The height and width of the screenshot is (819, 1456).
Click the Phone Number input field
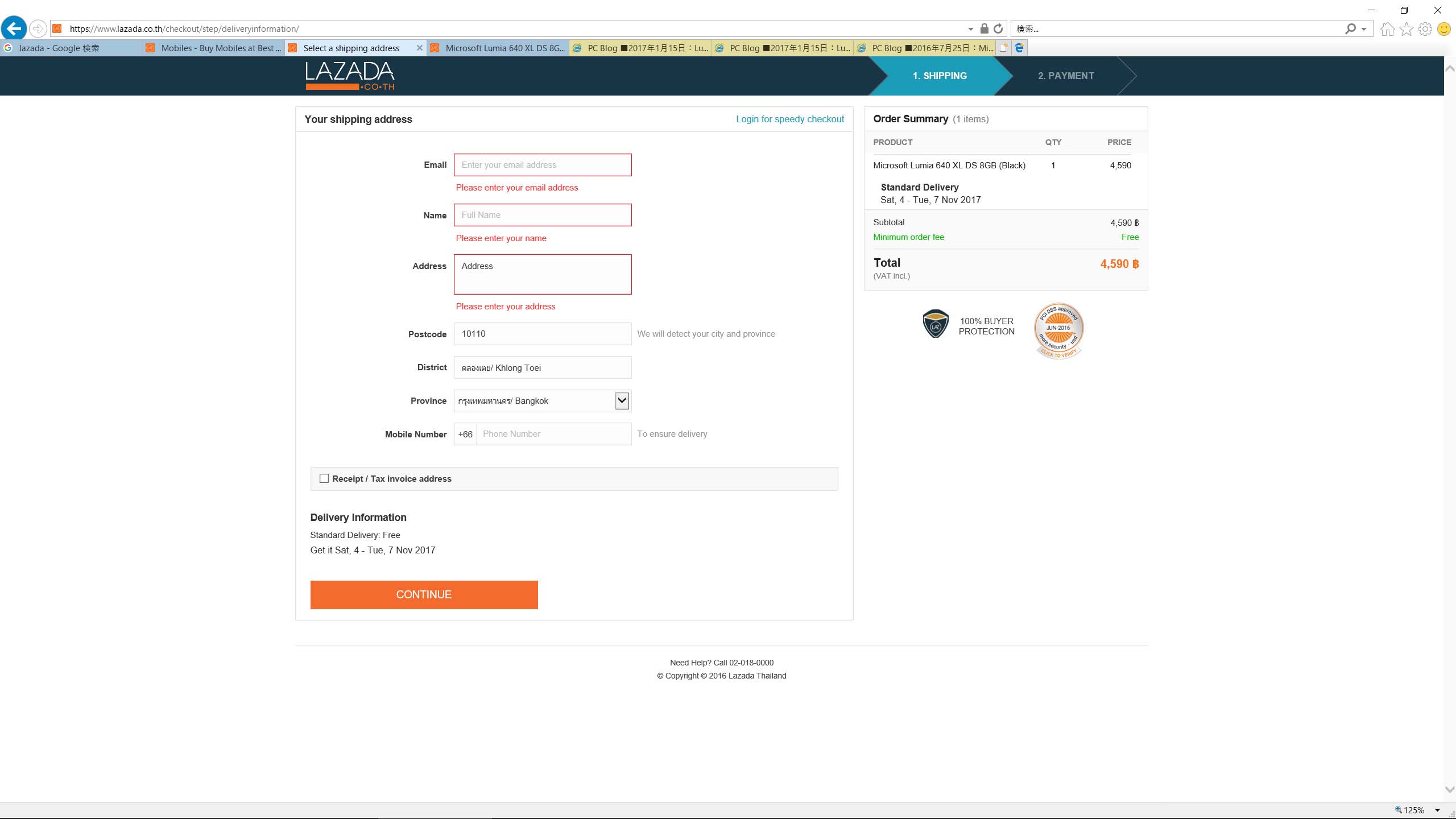point(554,434)
